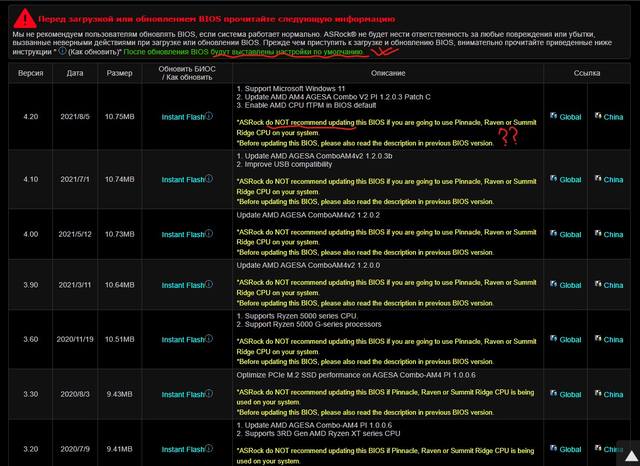
Task: Click the size cell '10.51MB'
Action: pos(120,340)
